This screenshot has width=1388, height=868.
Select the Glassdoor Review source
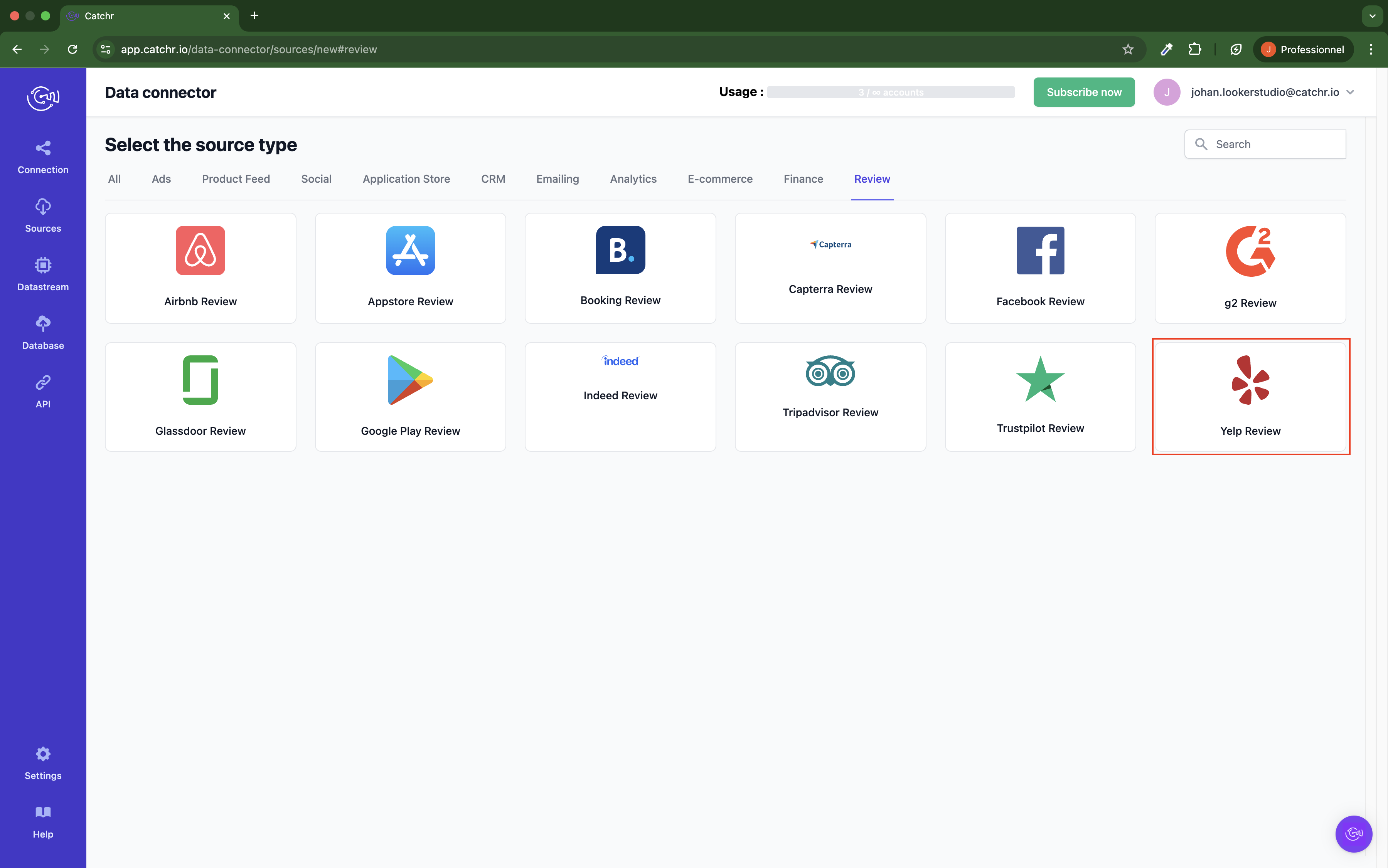(x=200, y=397)
